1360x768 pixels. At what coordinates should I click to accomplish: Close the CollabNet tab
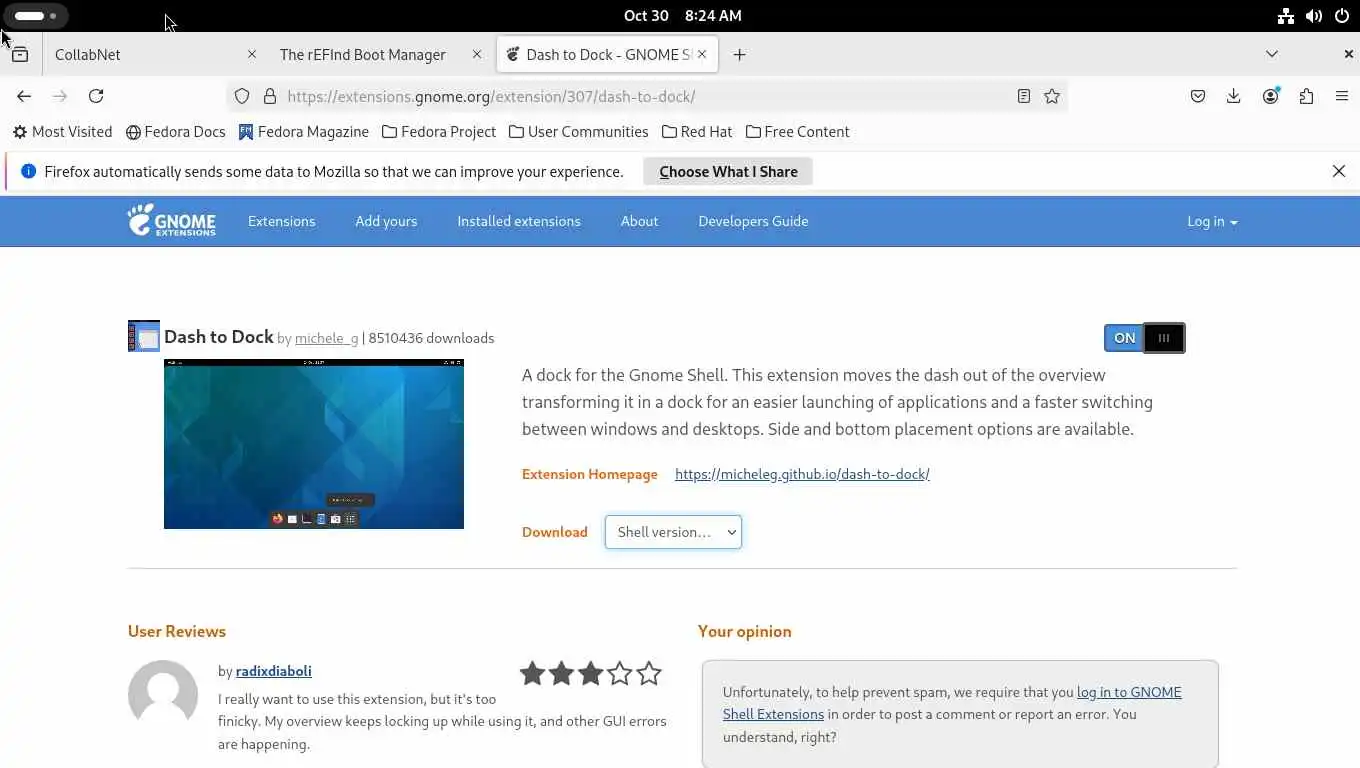click(x=252, y=54)
